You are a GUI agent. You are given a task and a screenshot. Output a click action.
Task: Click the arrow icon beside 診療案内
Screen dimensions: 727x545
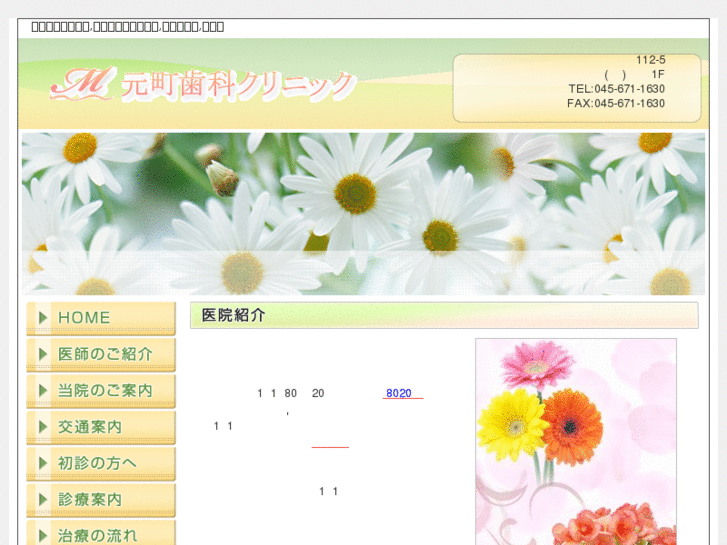tap(43, 500)
